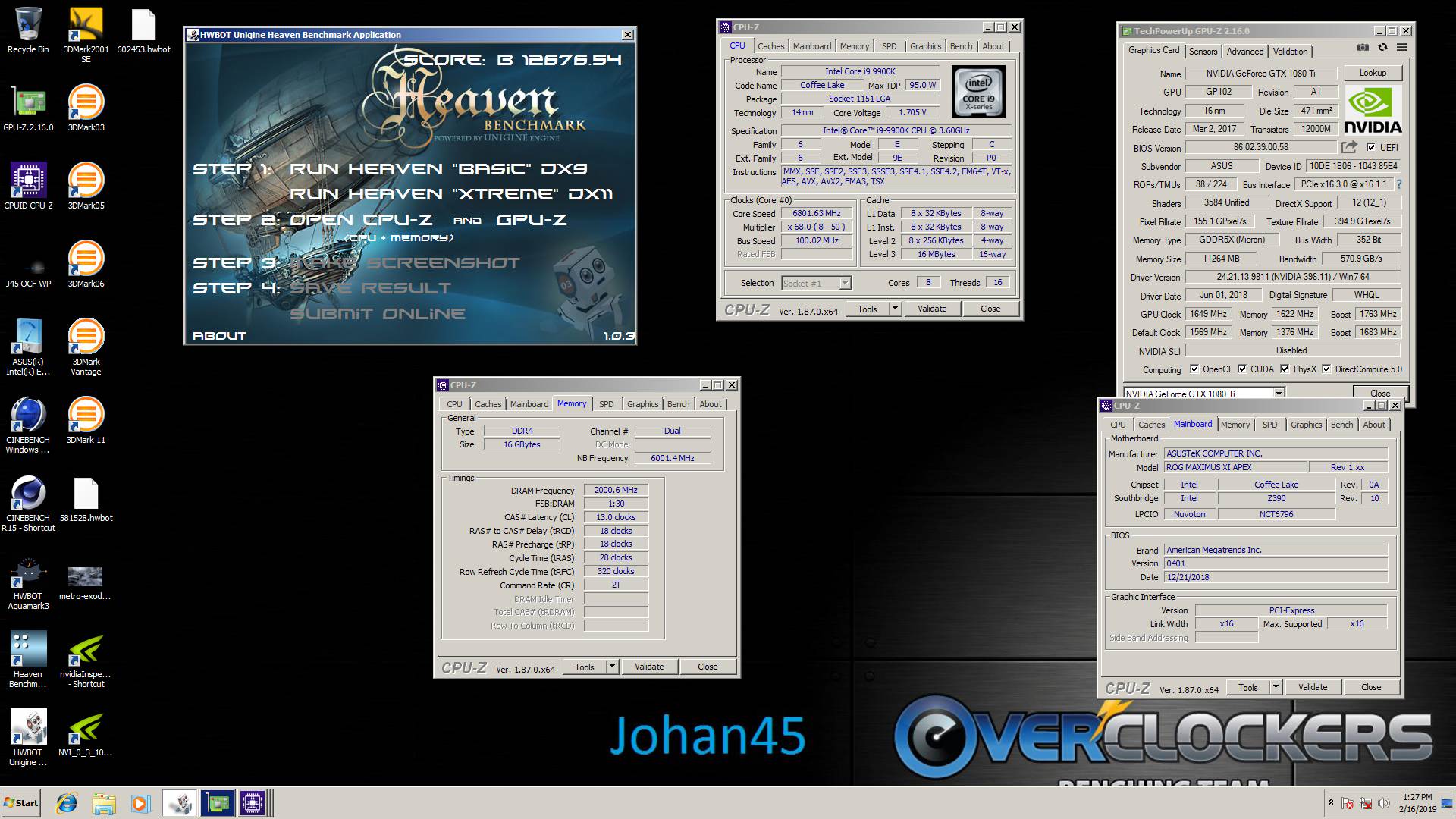Open the GPU-Z.2.16.0 desktop icon

tap(28, 108)
